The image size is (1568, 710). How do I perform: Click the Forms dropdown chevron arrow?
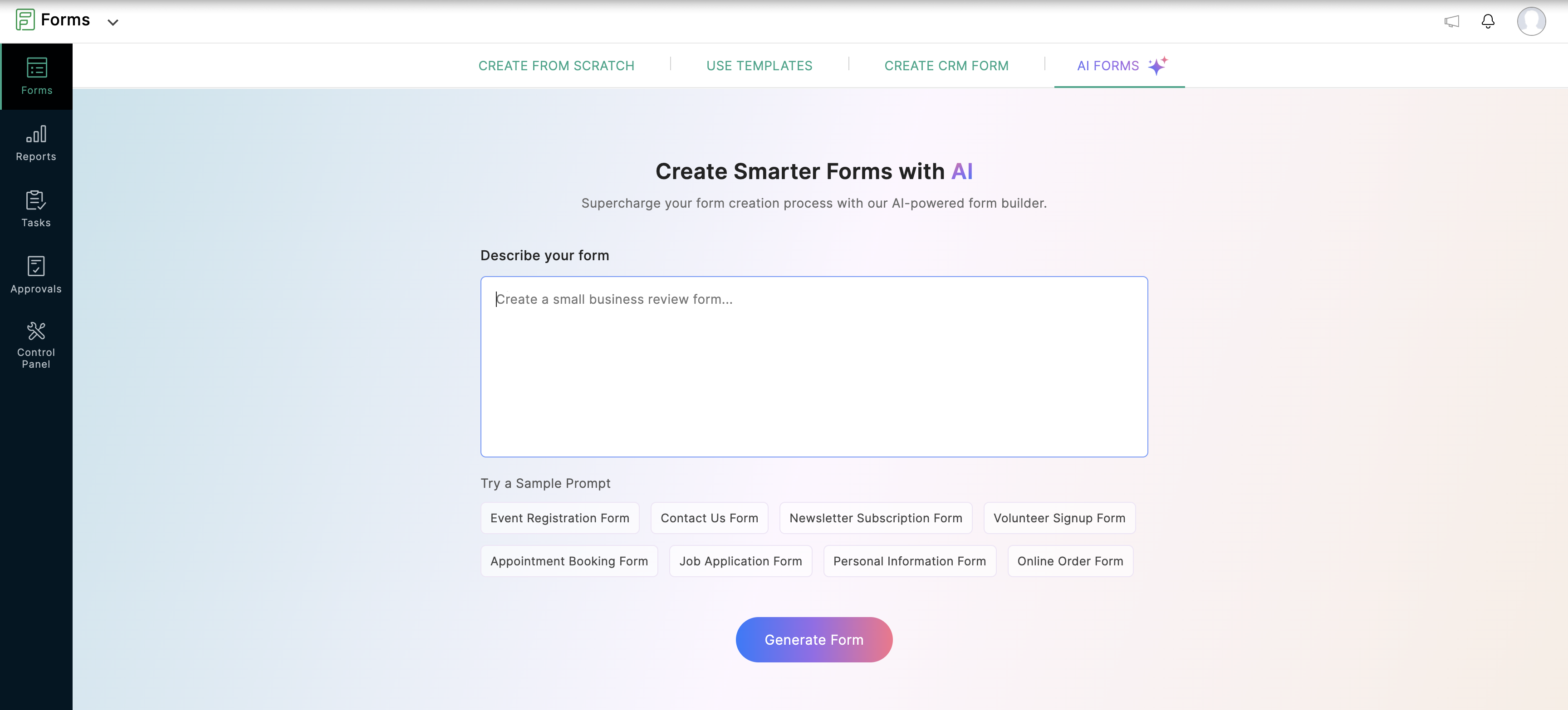coord(113,20)
